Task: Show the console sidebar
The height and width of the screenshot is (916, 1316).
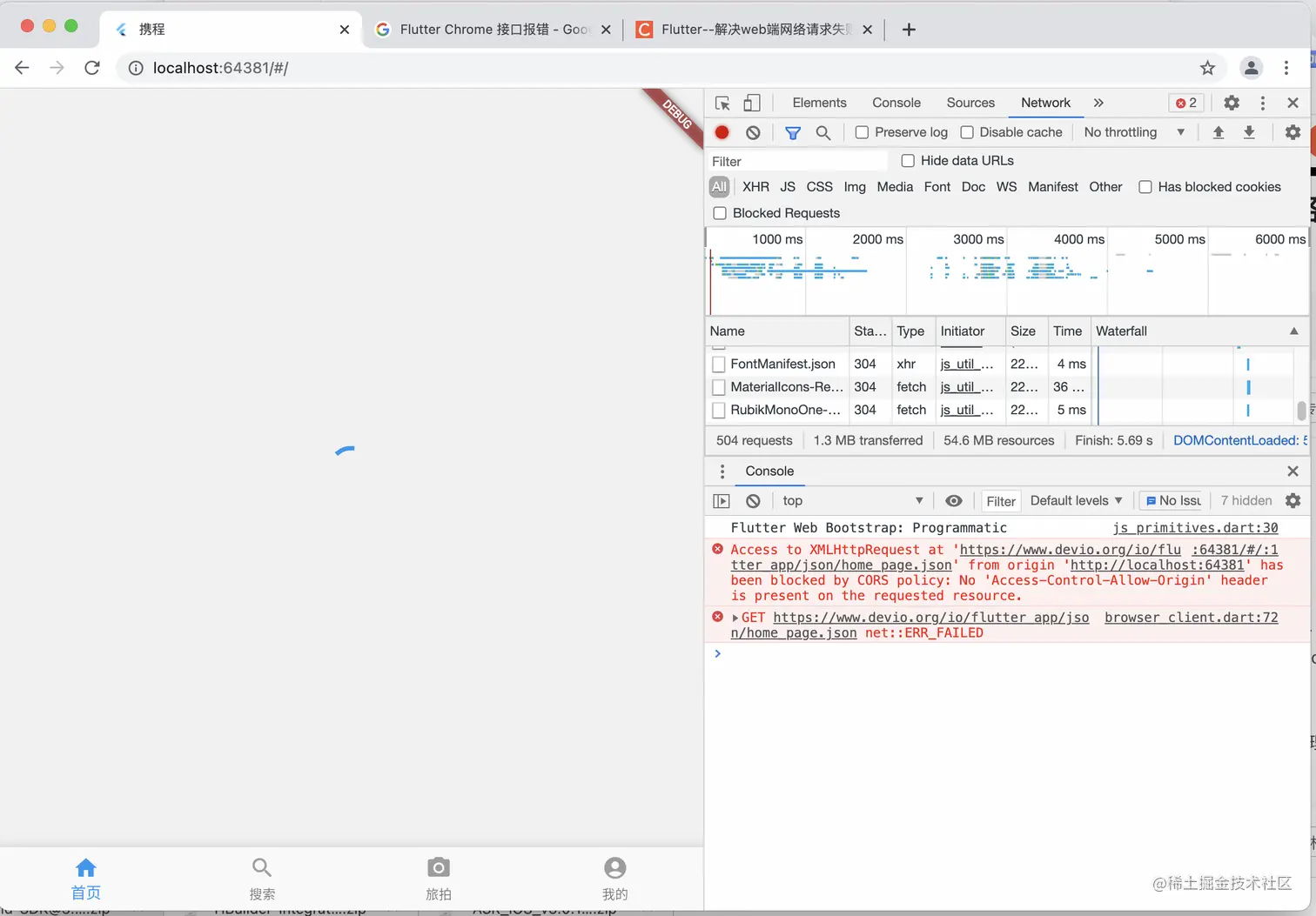Action: [x=722, y=501]
